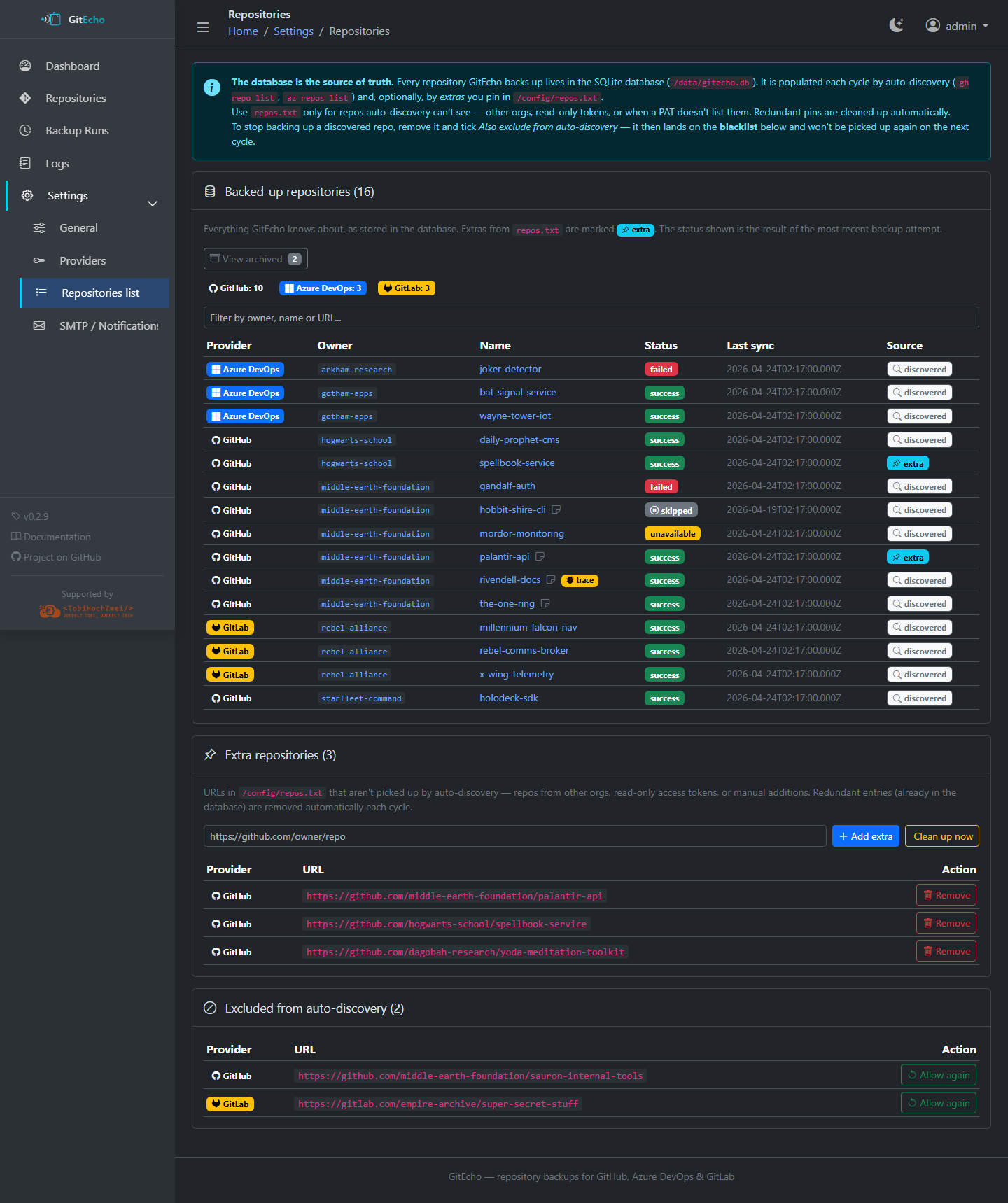
Task: Click note icon beside palantir-api
Action: [540, 557]
